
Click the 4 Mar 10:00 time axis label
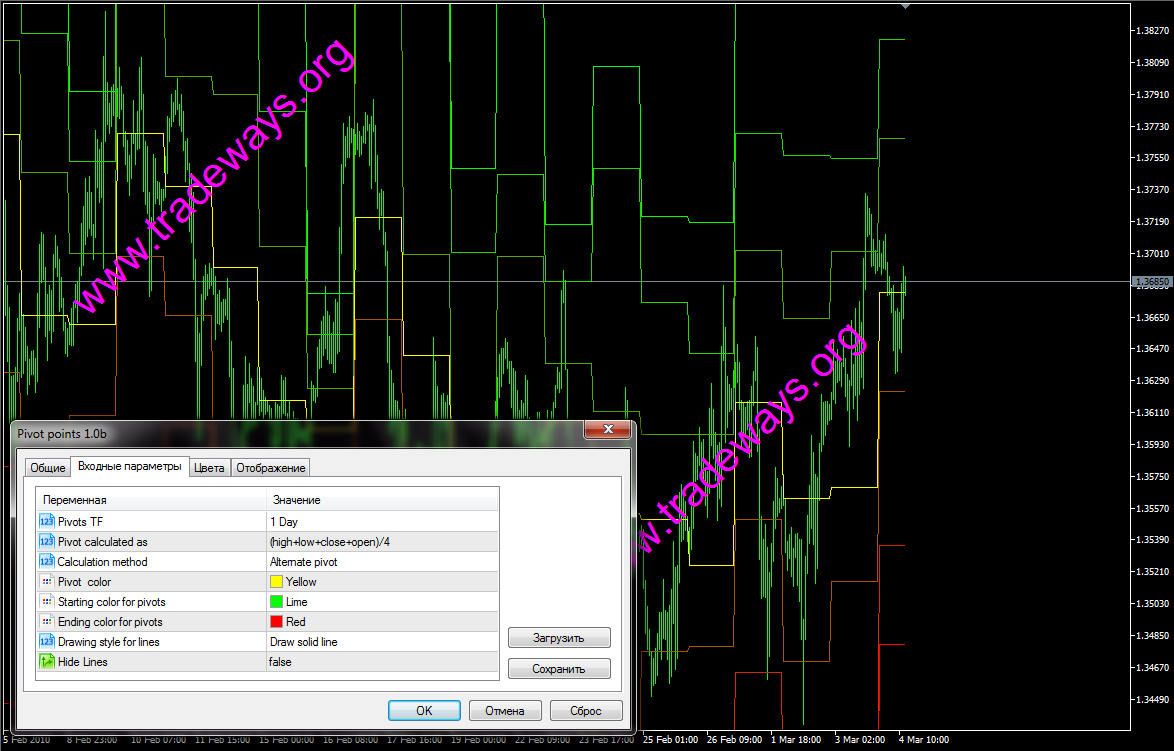point(924,740)
